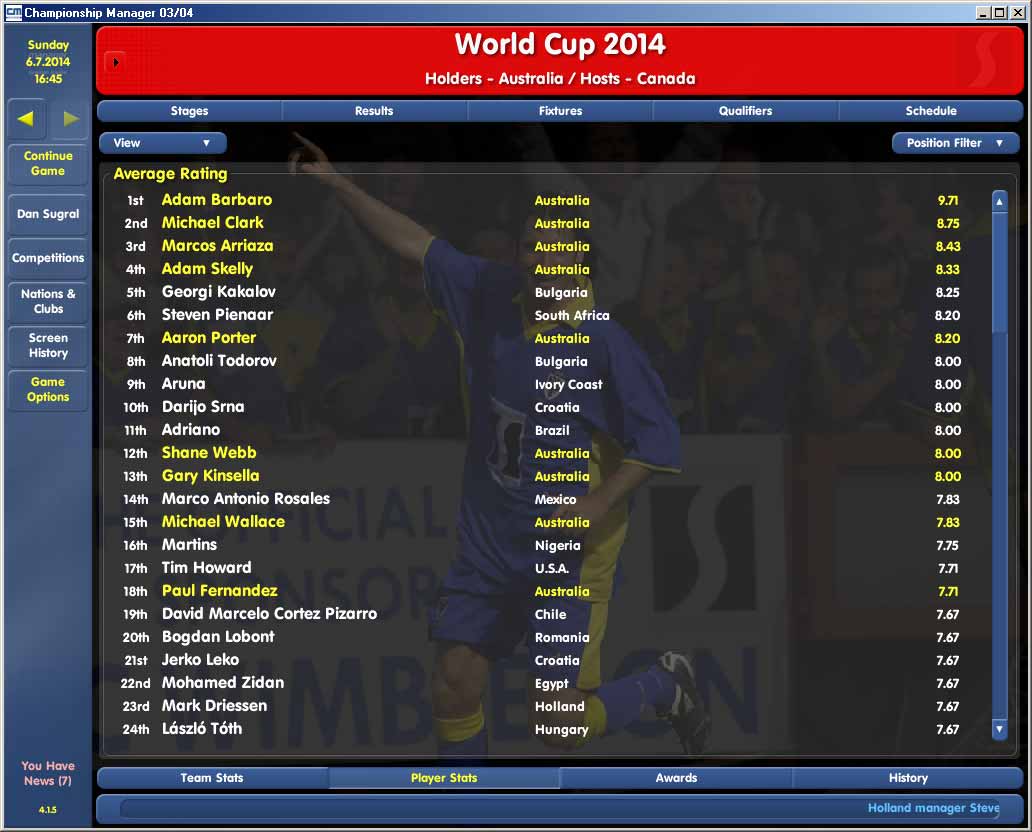Viewport: 1032px width, 832px height.
Task: Click Ivory Coast nation name
Action: pos(569,384)
